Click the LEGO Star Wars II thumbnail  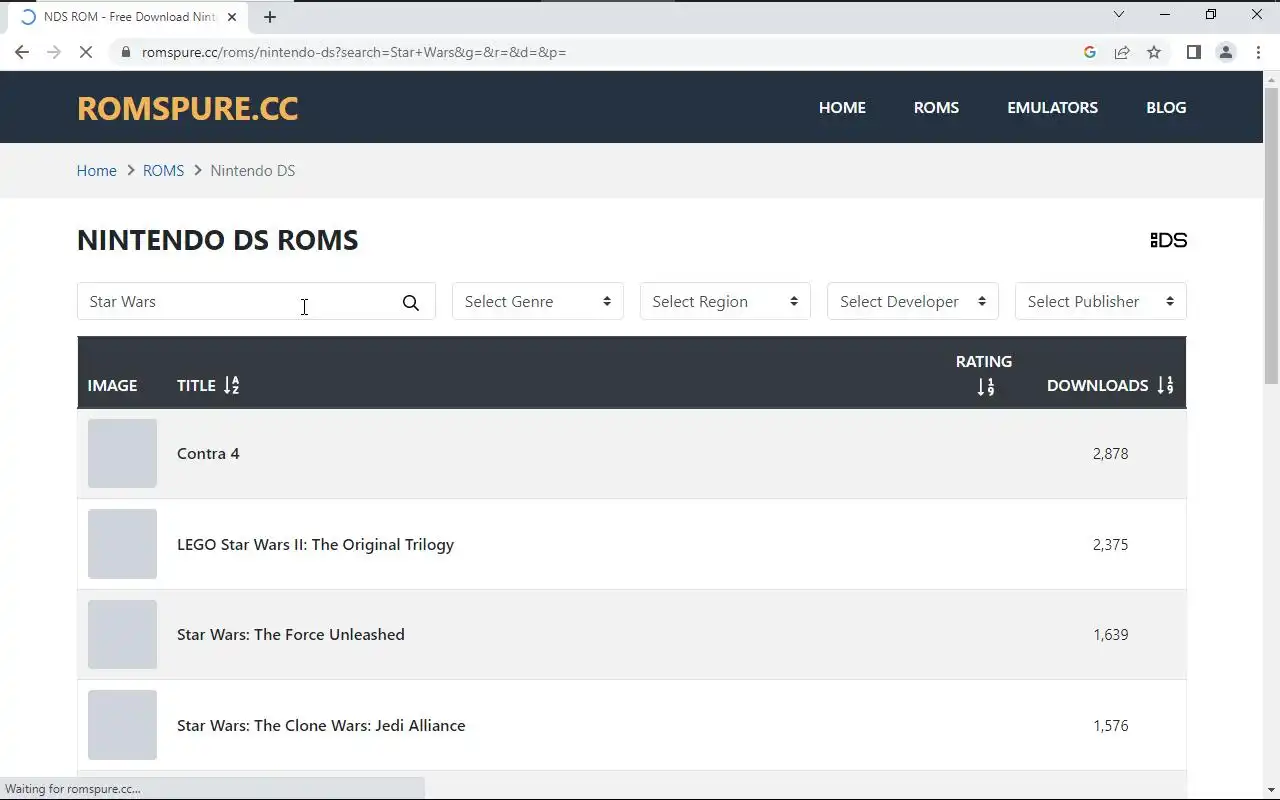tap(122, 544)
